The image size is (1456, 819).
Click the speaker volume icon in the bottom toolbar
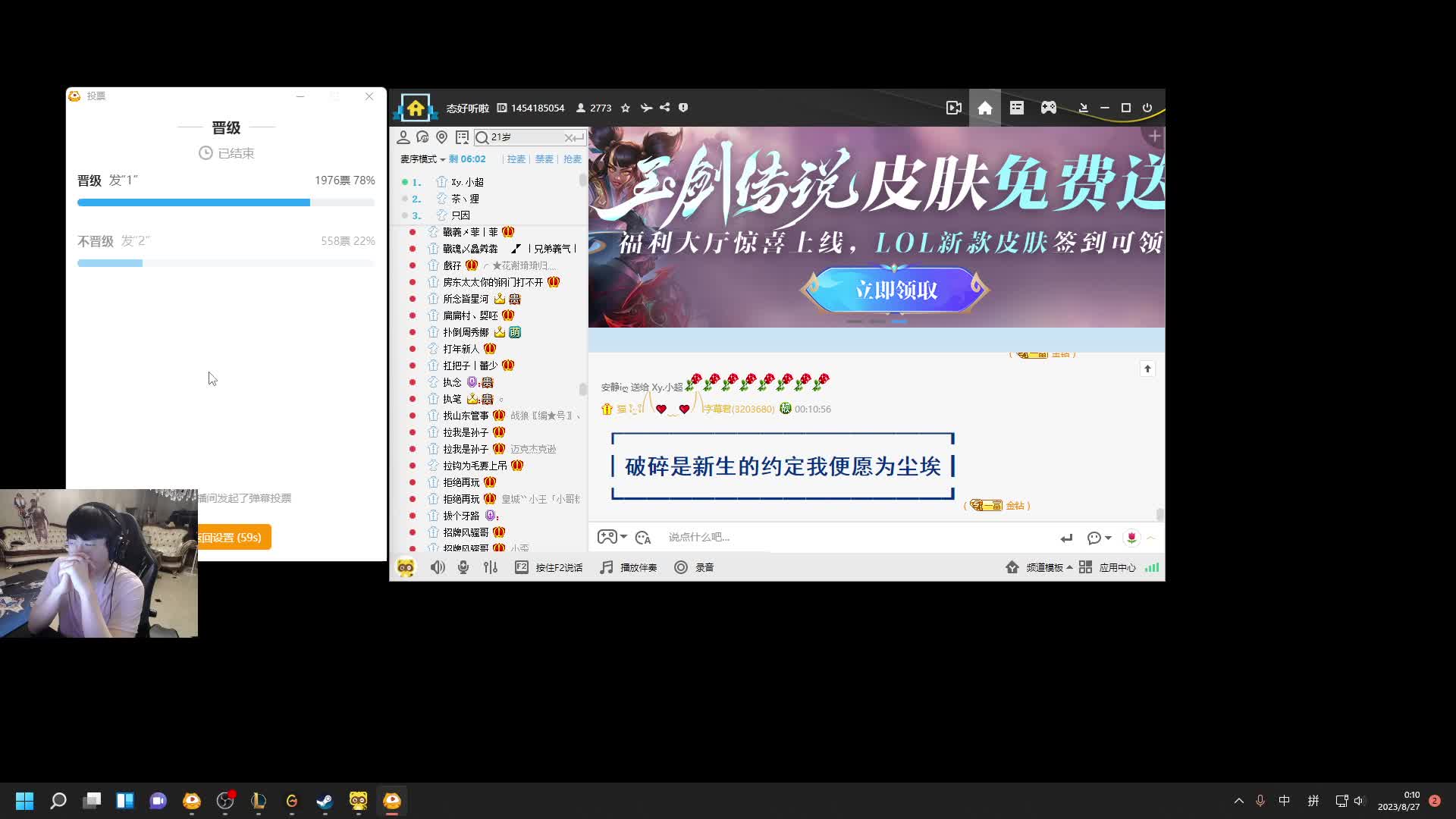[438, 566]
